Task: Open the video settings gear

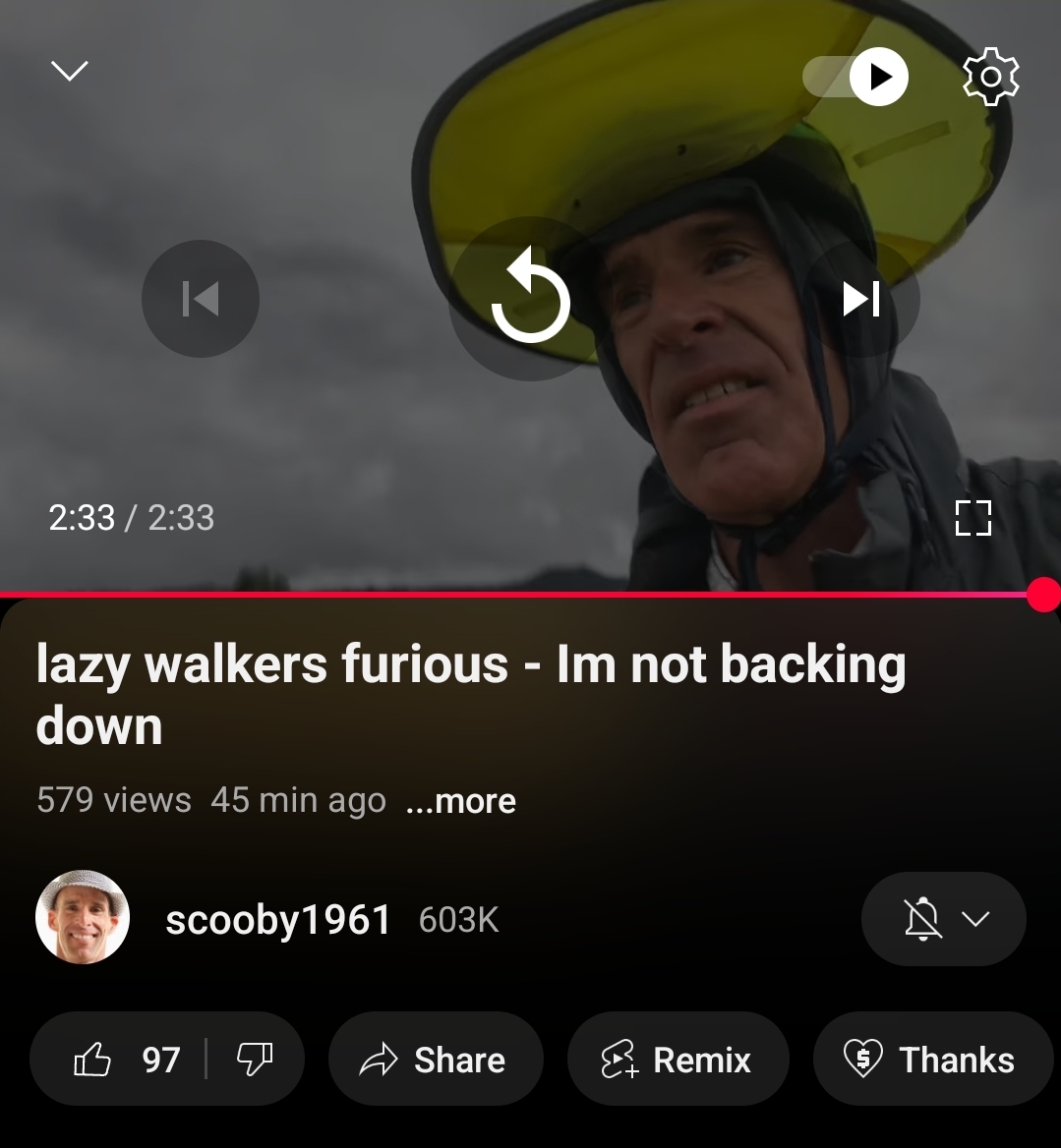Action: [x=991, y=77]
